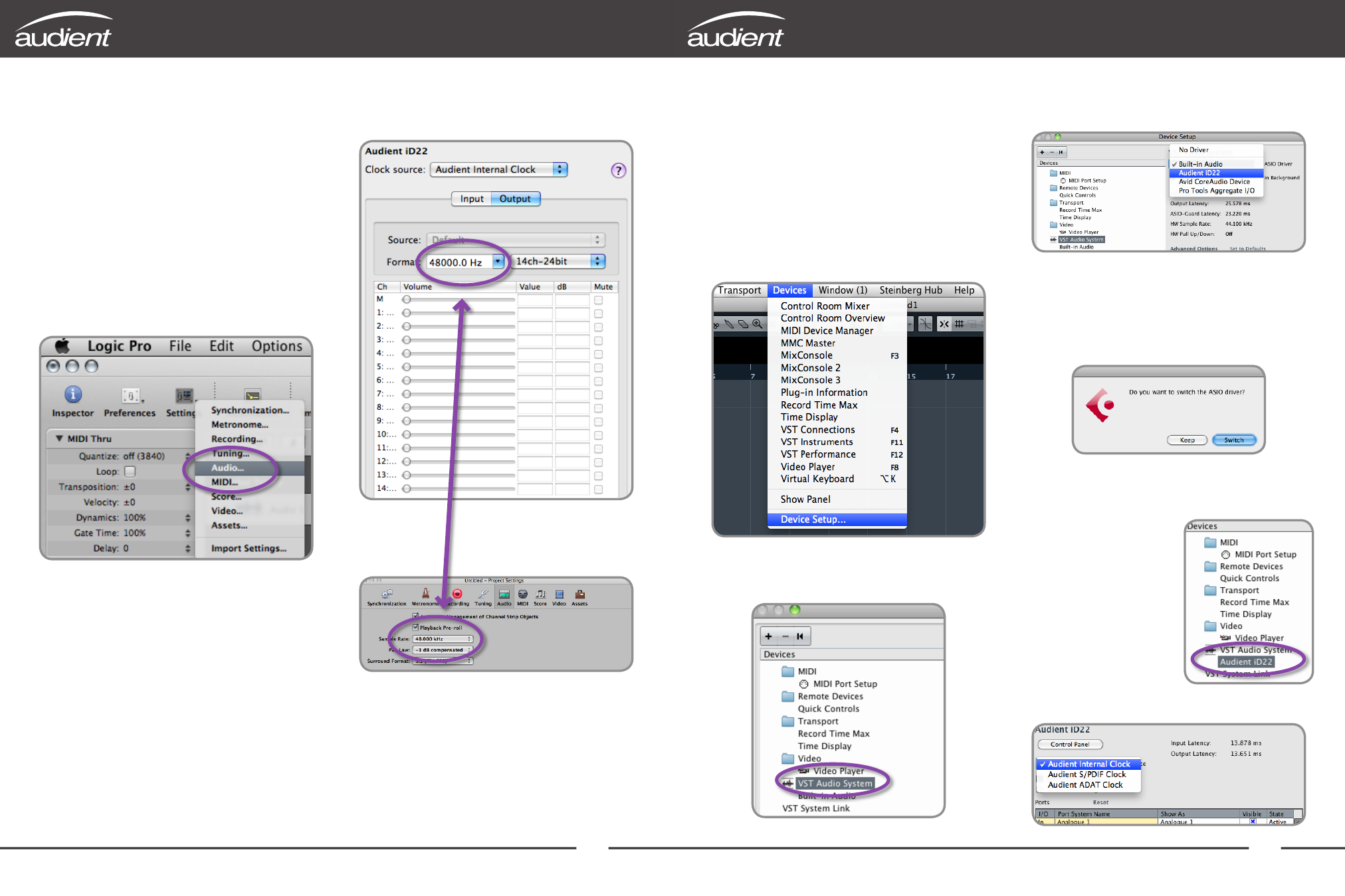This screenshot has height=896, width=1345.
Task: Choose Audient iD22 in ASIO driver list
Action: (1216, 173)
